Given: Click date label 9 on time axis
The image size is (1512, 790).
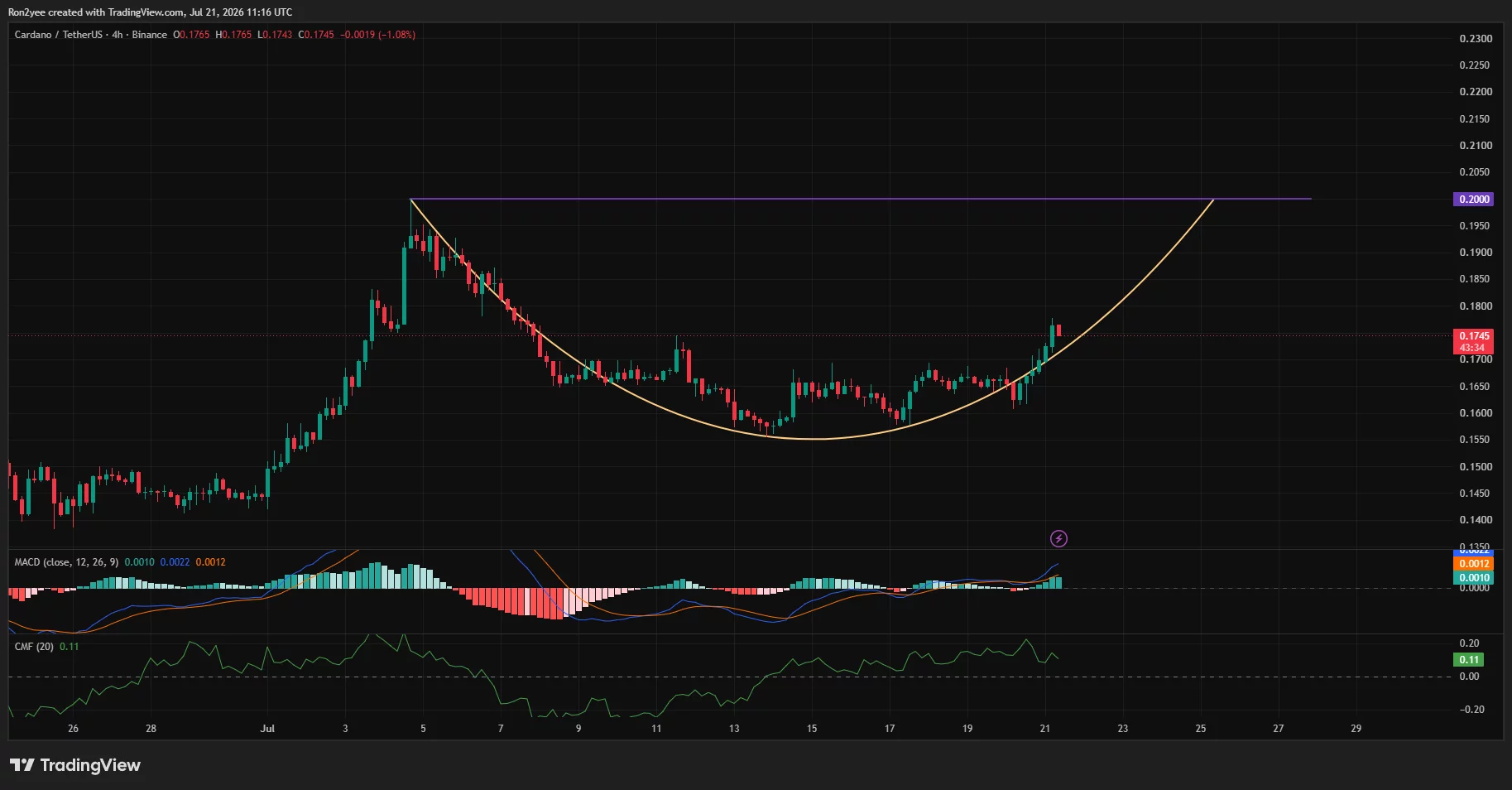Looking at the screenshot, I should coord(578,729).
